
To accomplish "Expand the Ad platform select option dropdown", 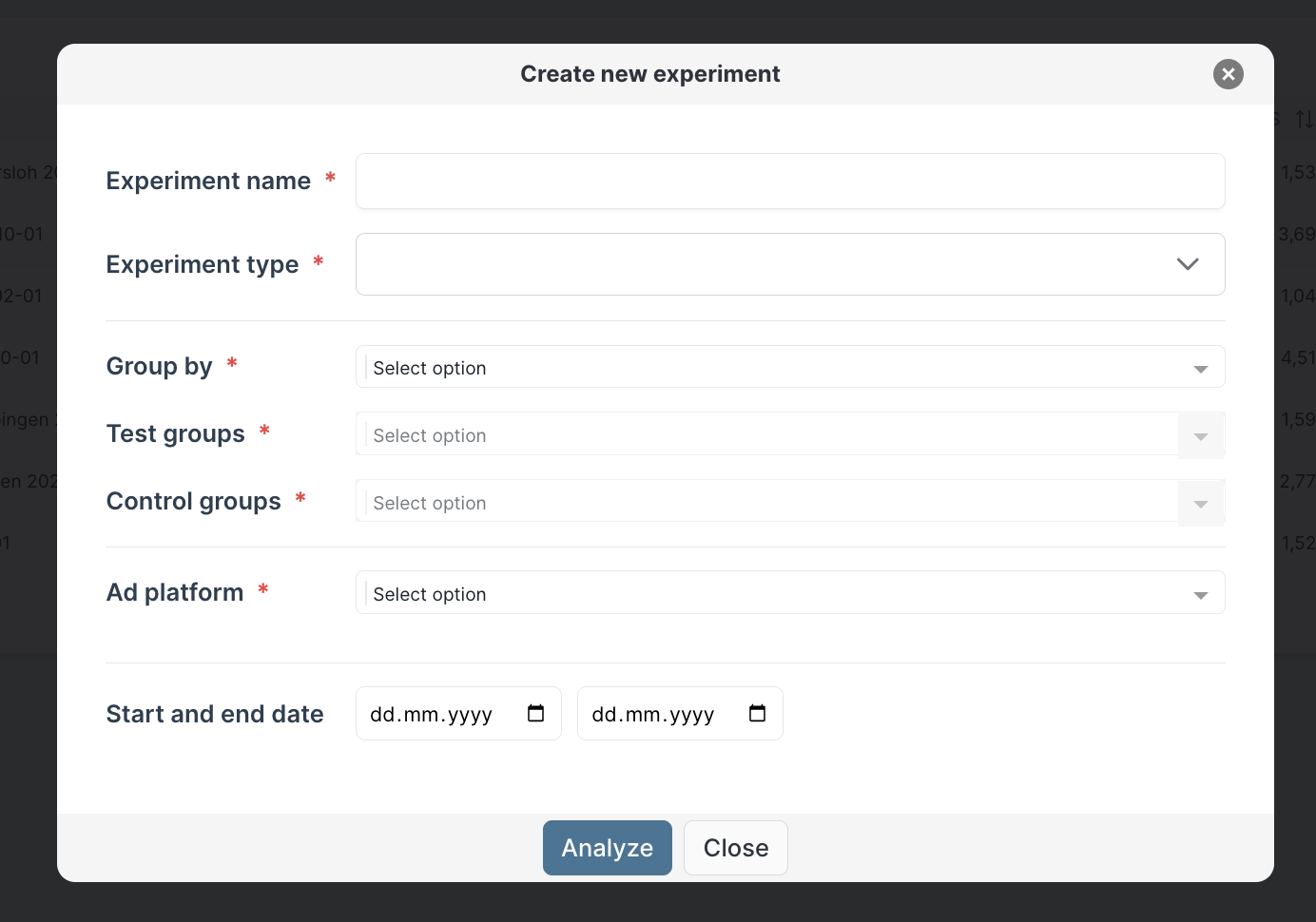I will (x=790, y=592).
